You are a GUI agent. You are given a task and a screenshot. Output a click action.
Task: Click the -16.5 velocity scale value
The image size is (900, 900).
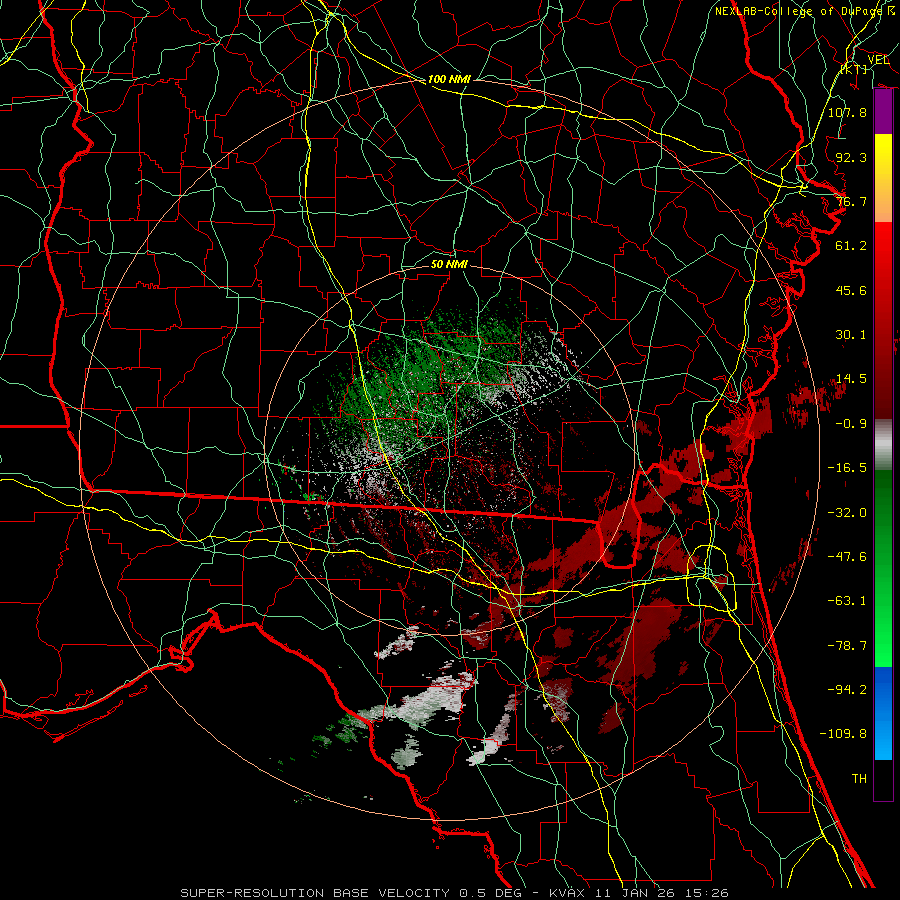click(x=847, y=468)
